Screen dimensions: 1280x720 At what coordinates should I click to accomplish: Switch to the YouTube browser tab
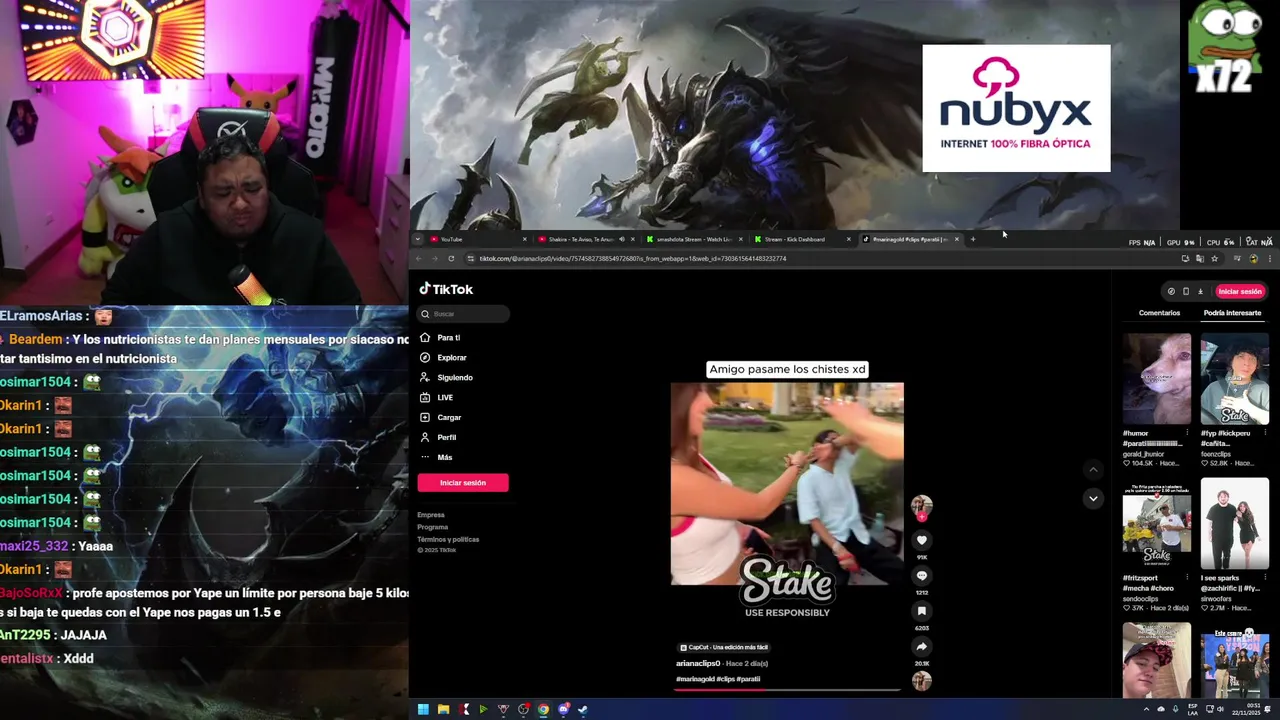(x=476, y=239)
